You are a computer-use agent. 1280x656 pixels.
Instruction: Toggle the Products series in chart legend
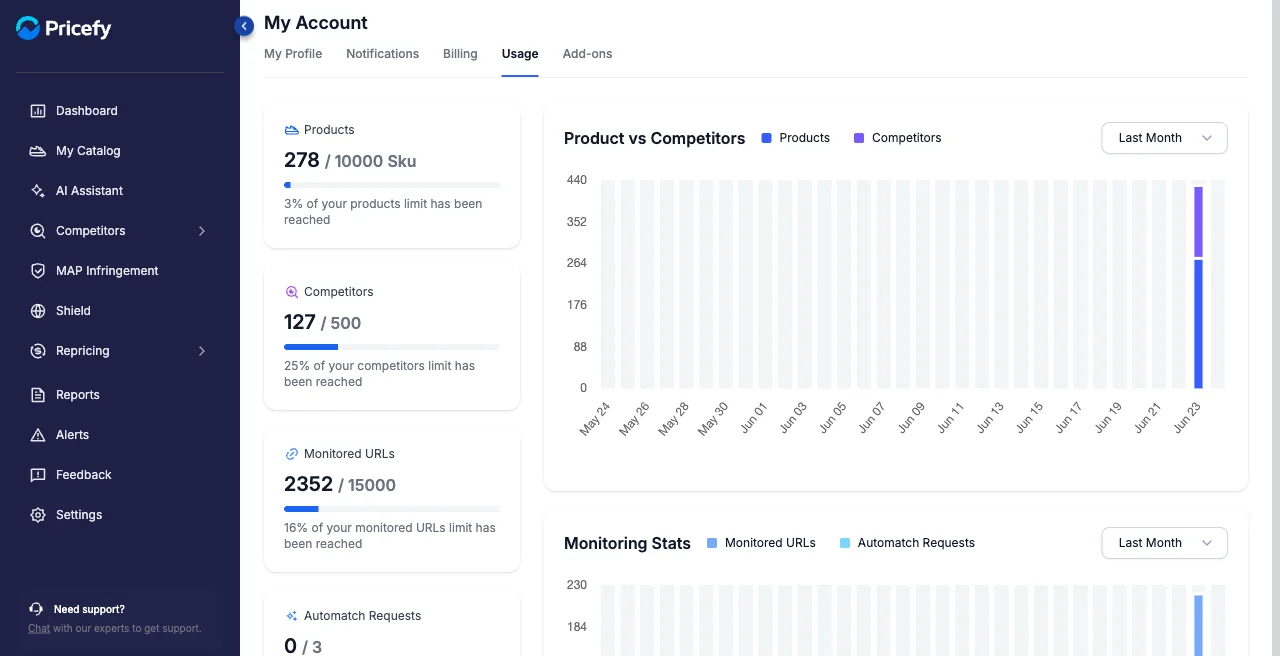click(796, 138)
